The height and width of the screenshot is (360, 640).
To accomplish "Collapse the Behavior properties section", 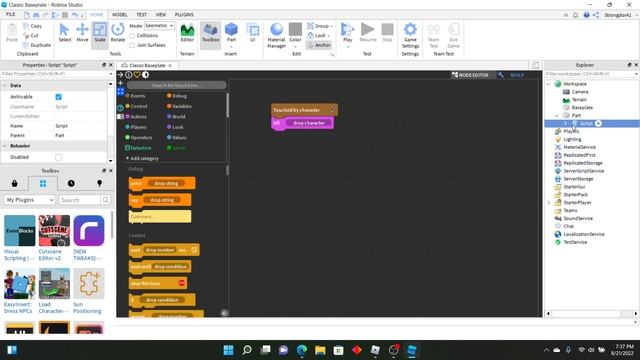I will [x=5, y=146].
